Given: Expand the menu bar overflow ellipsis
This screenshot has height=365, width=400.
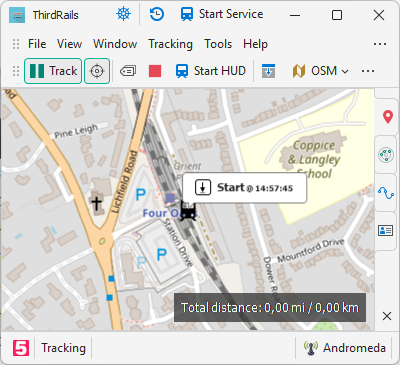Looking at the screenshot, I should 380,44.
